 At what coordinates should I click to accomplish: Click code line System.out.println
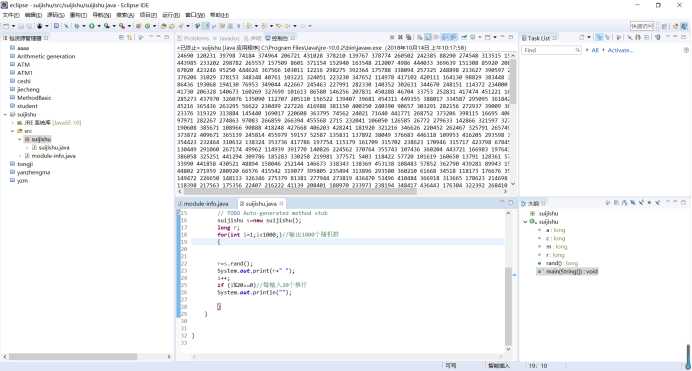(254, 292)
